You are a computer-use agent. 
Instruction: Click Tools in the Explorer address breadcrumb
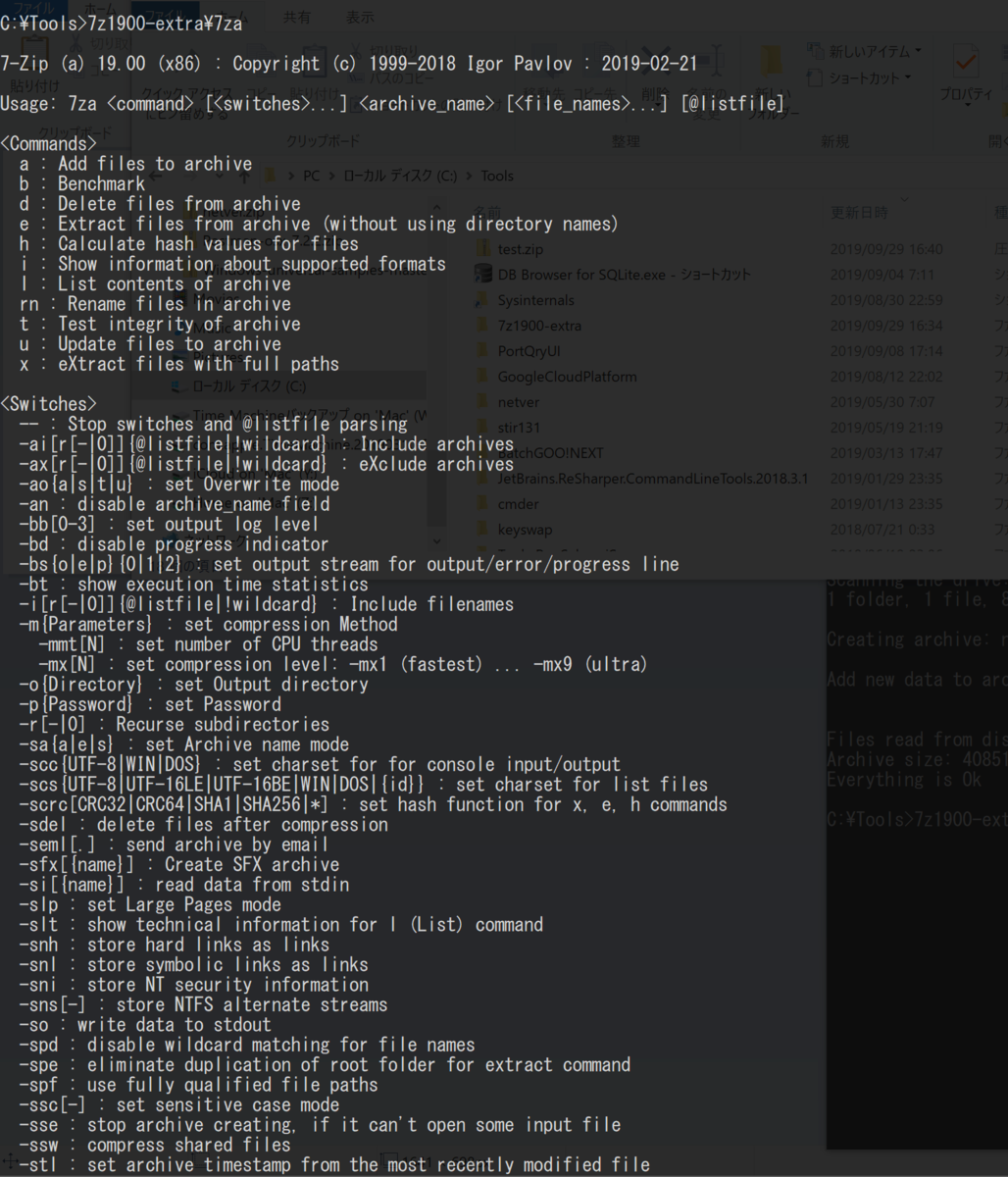click(497, 176)
